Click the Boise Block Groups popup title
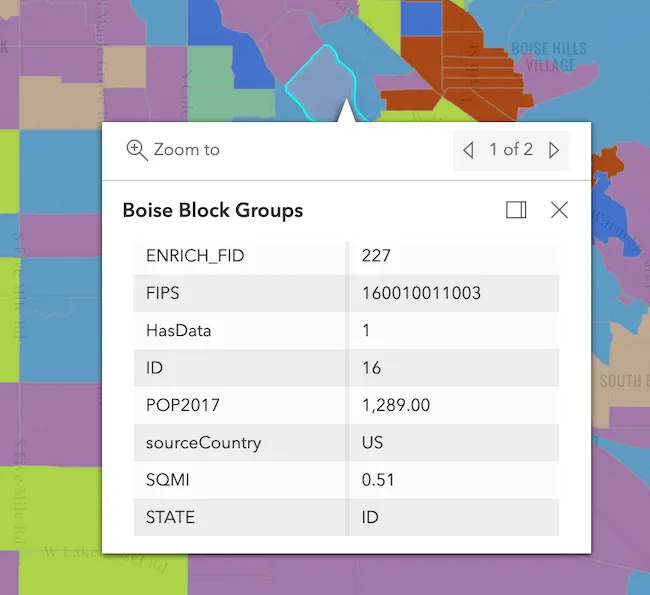650x595 pixels. point(212,210)
